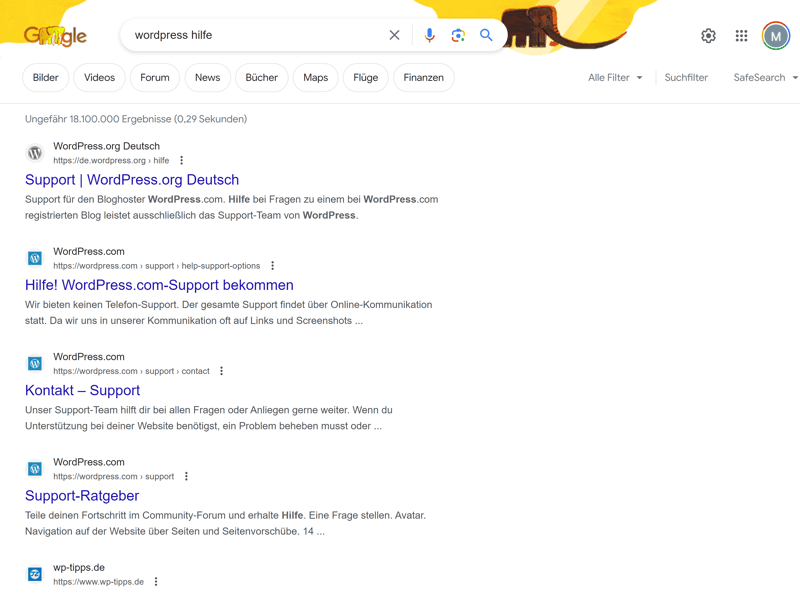Viewport: 800px width, 595px height.
Task: Click the Google Doodle logo
Action: pyautogui.click(x=55, y=36)
